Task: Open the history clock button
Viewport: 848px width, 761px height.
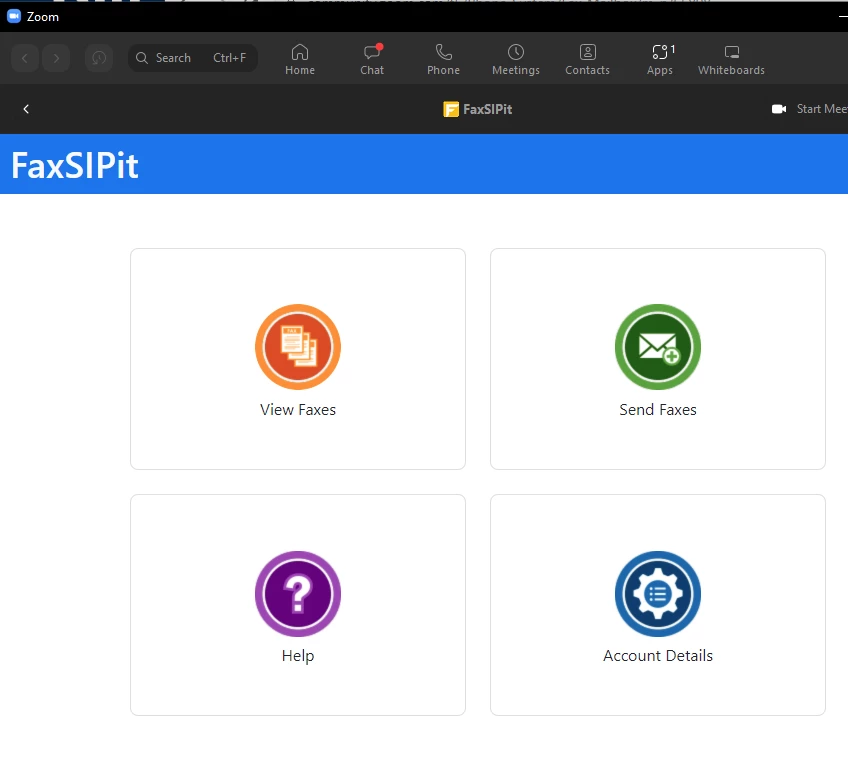Action: (99, 58)
